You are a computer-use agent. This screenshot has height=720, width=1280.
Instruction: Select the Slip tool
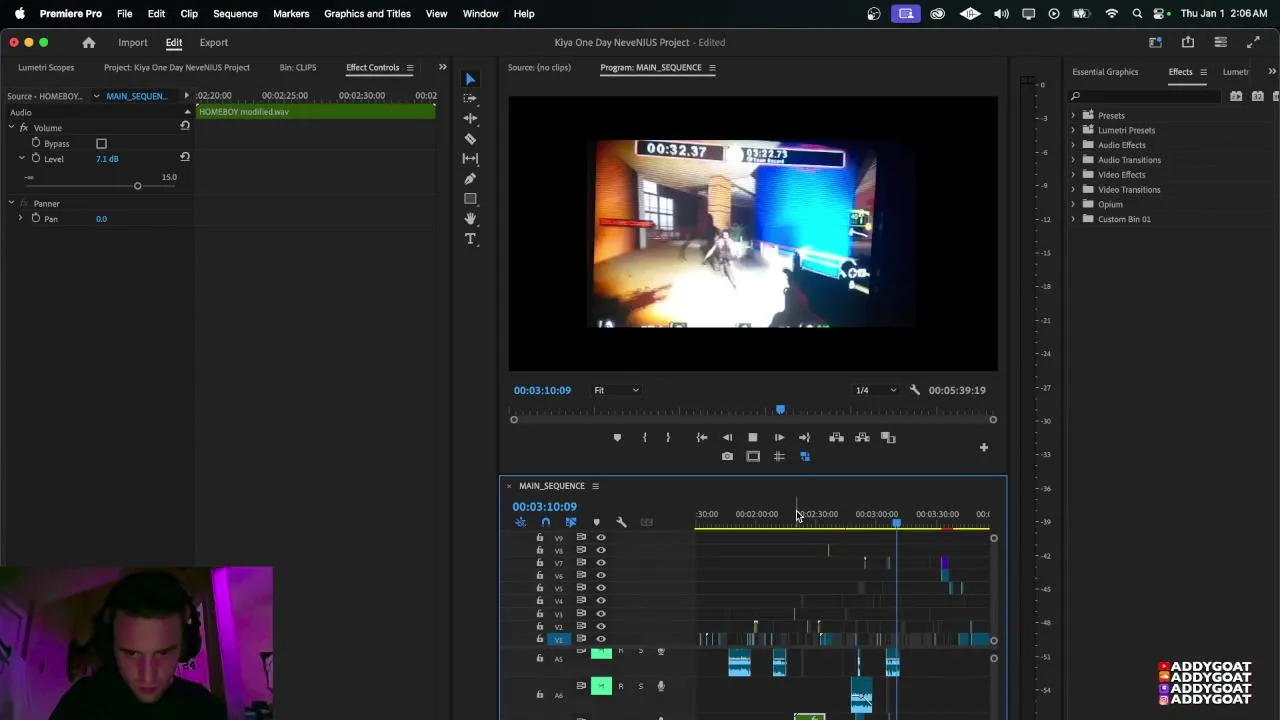[470, 158]
